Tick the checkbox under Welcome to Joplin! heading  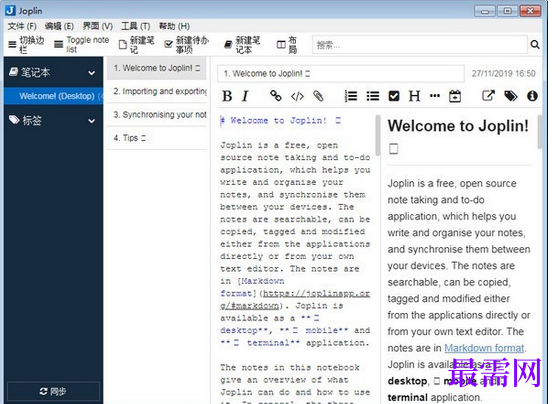pyautogui.click(x=394, y=149)
